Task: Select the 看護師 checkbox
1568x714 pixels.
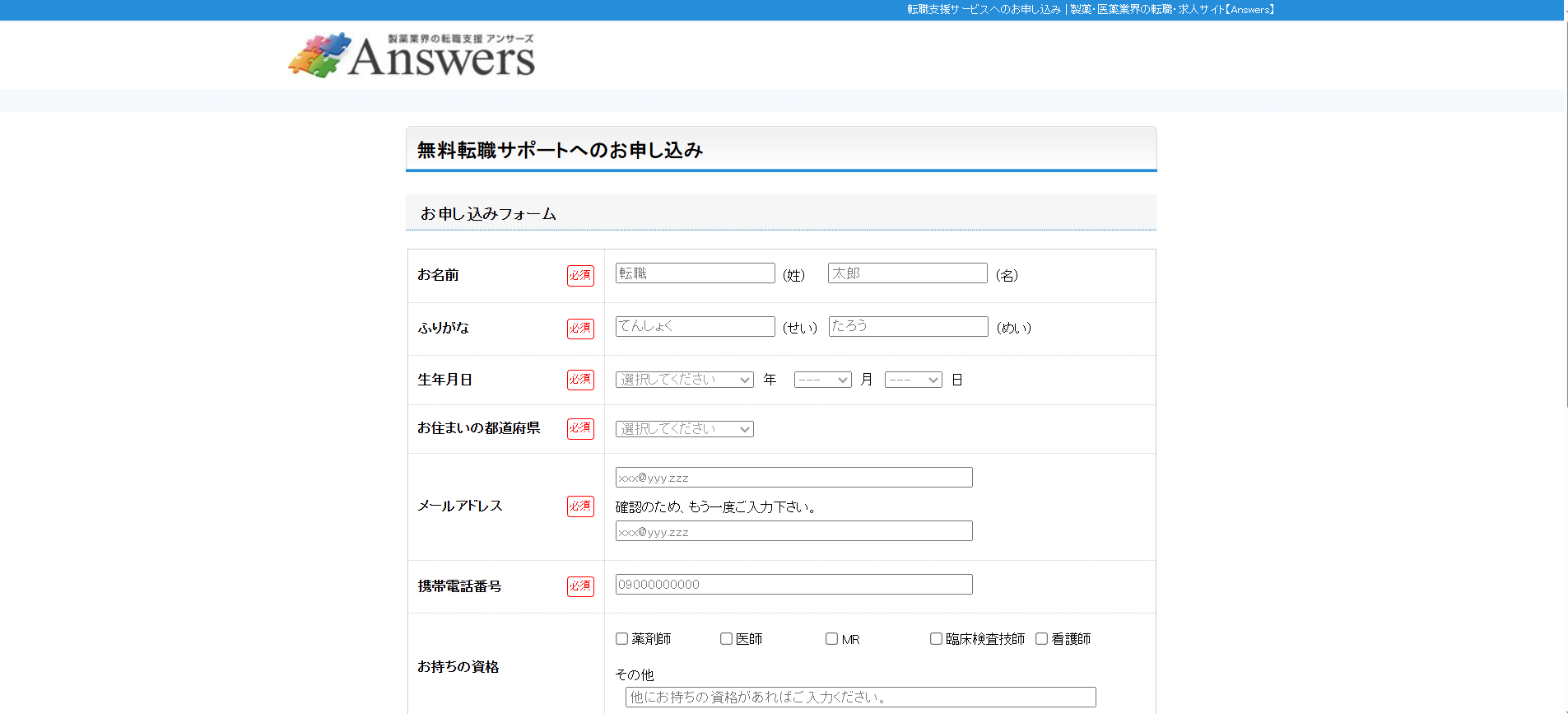Action: point(1041,639)
